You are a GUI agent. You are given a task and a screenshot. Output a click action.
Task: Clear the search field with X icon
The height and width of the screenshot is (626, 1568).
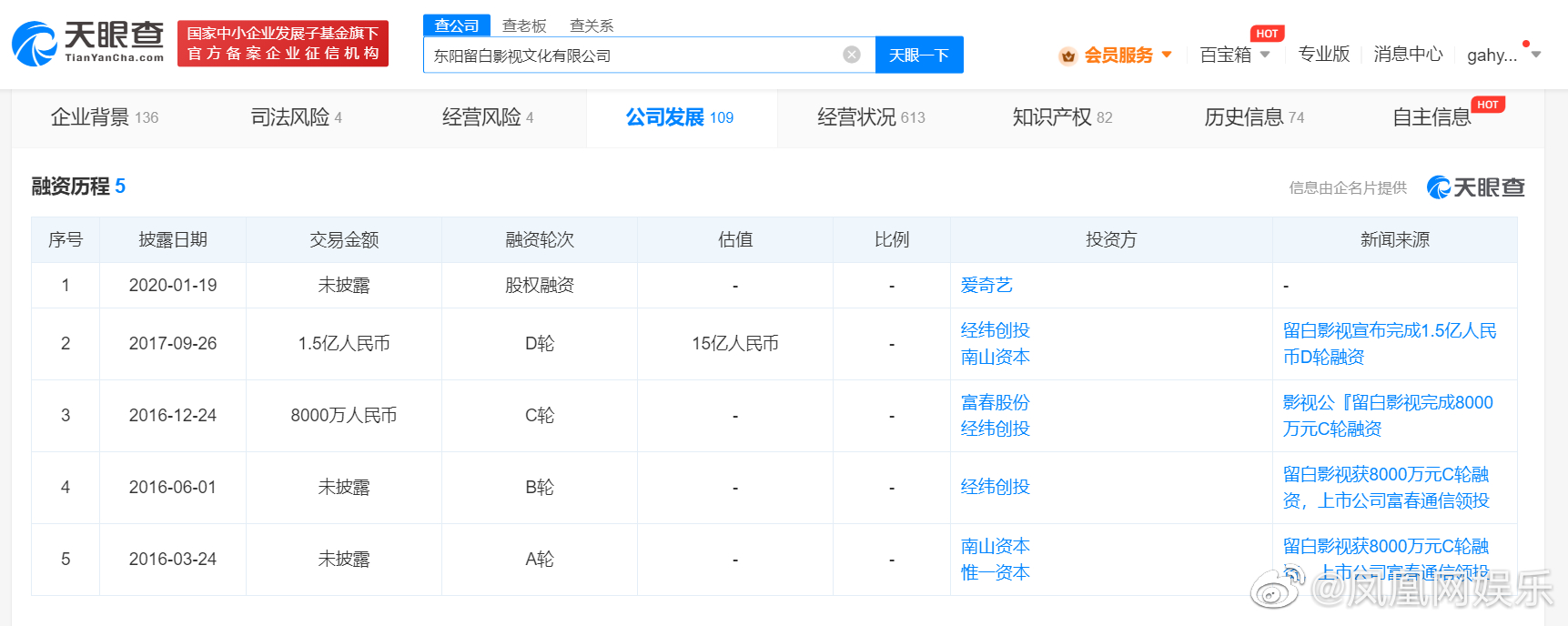[x=852, y=55]
